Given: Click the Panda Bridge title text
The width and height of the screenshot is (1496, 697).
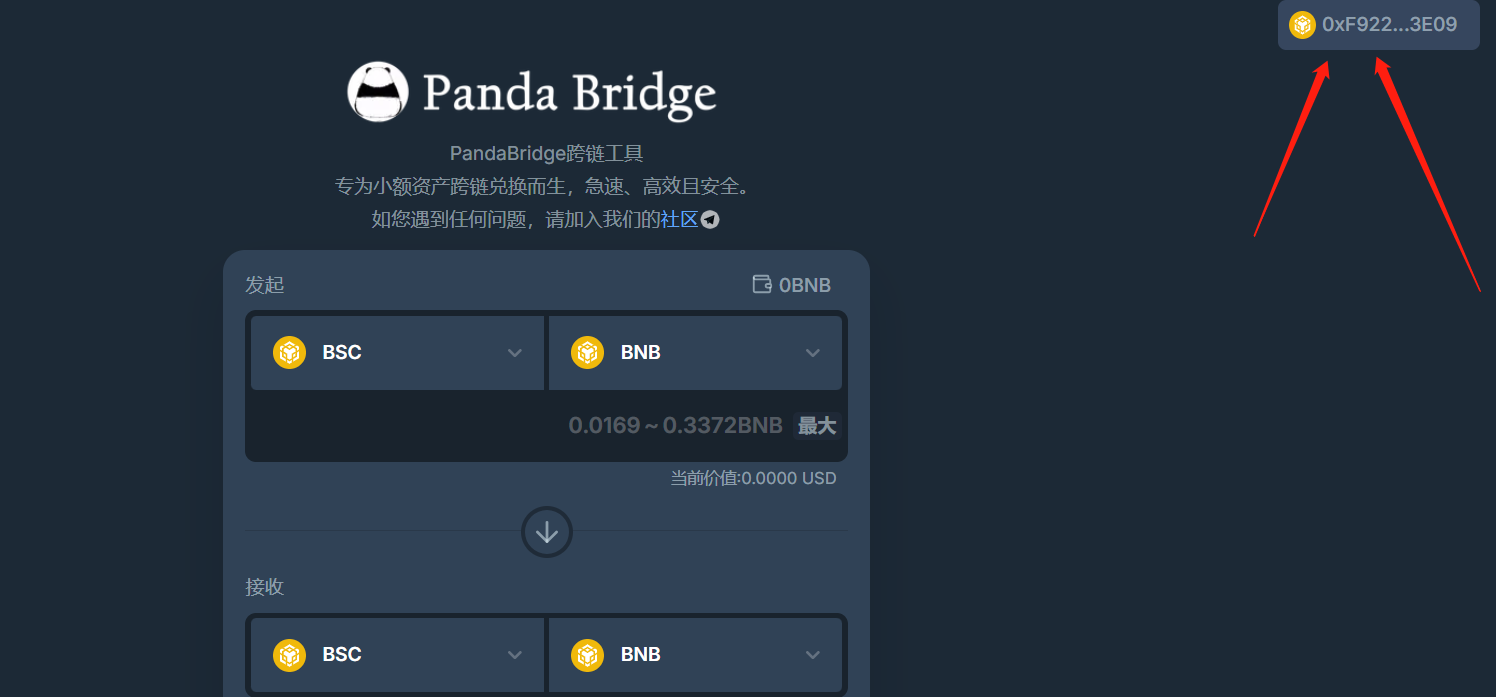Looking at the screenshot, I should [x=569, y=93].
